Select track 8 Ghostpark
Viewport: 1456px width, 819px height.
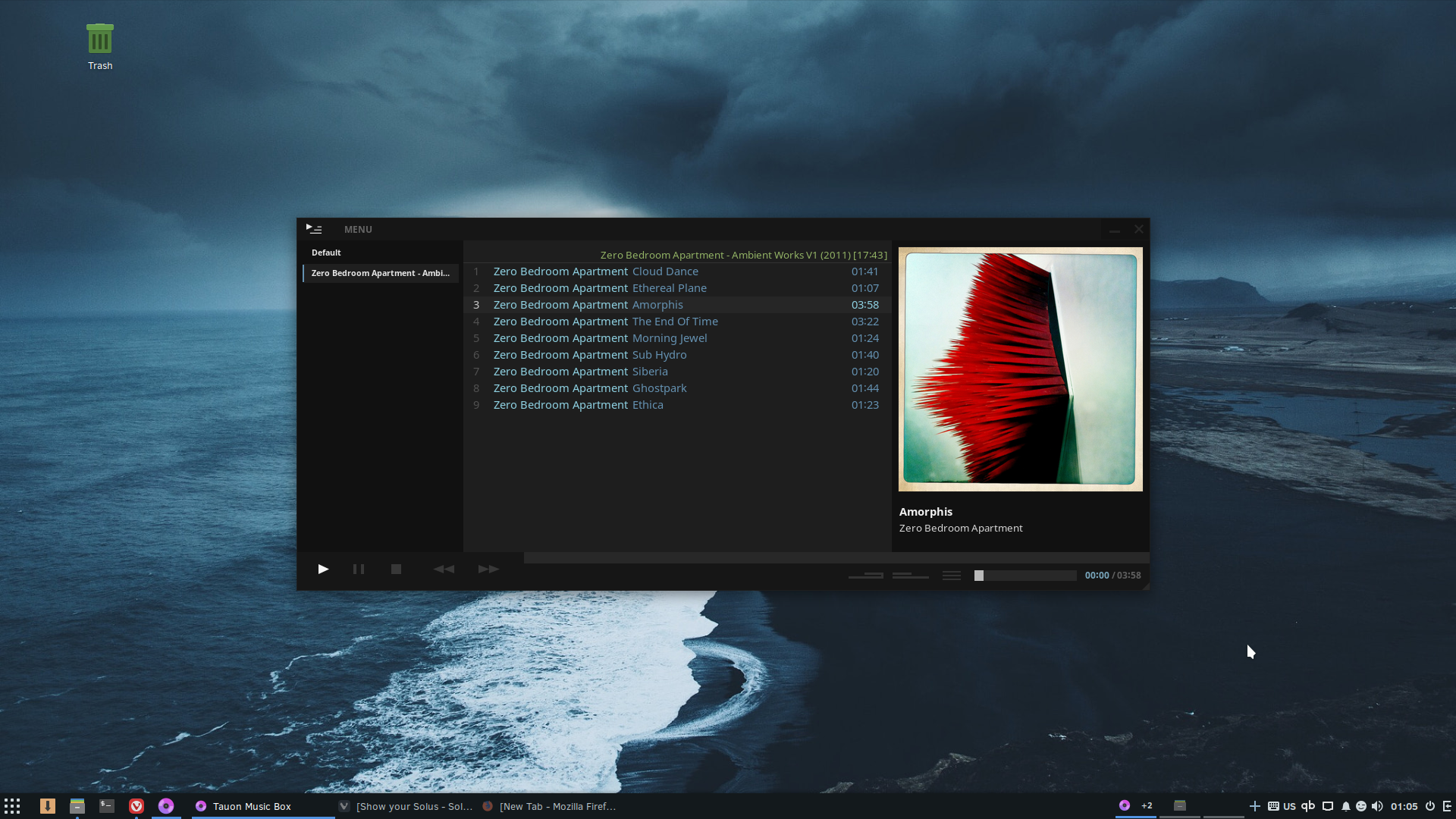[x=677, y=388]
